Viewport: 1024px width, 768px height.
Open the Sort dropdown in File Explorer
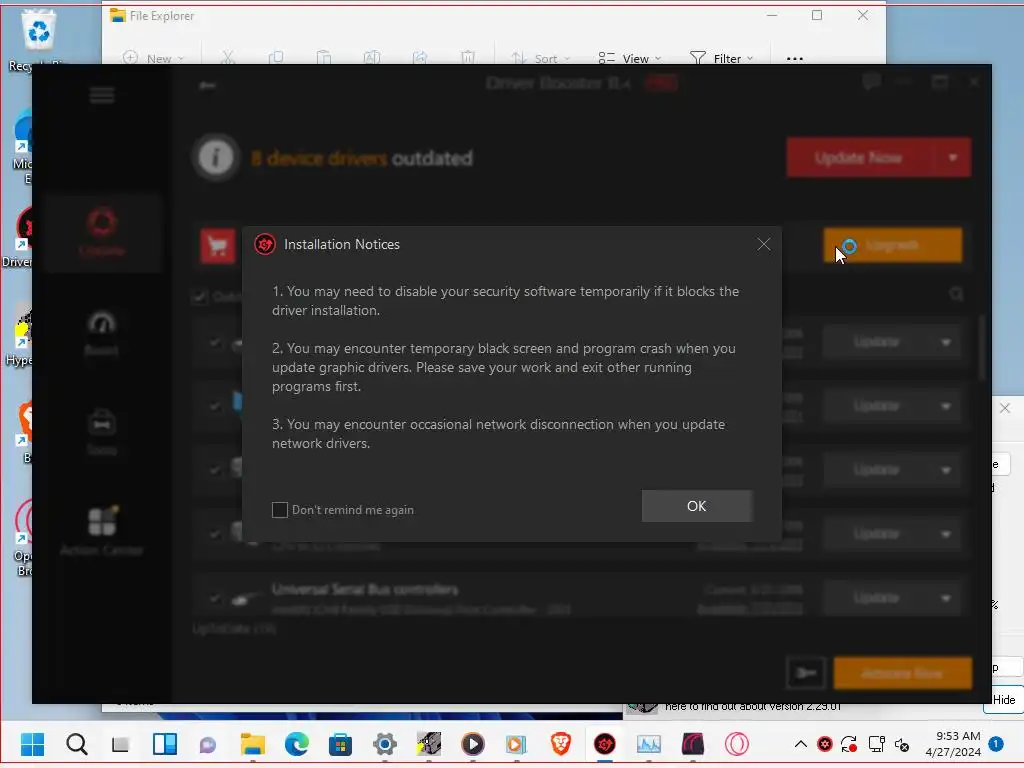click(541, 58)
